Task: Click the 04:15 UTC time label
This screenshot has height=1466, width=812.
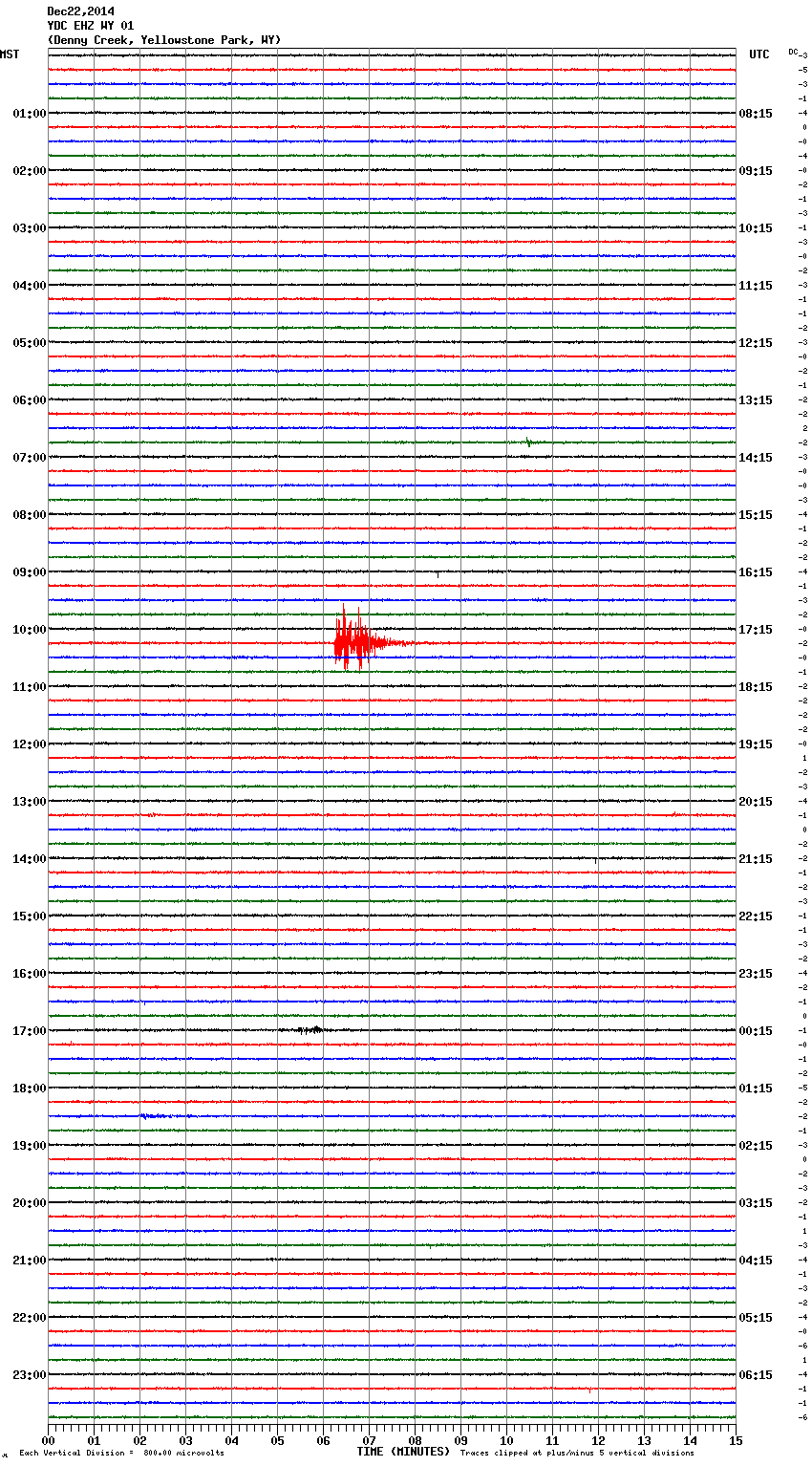Action: (756, 1261)
